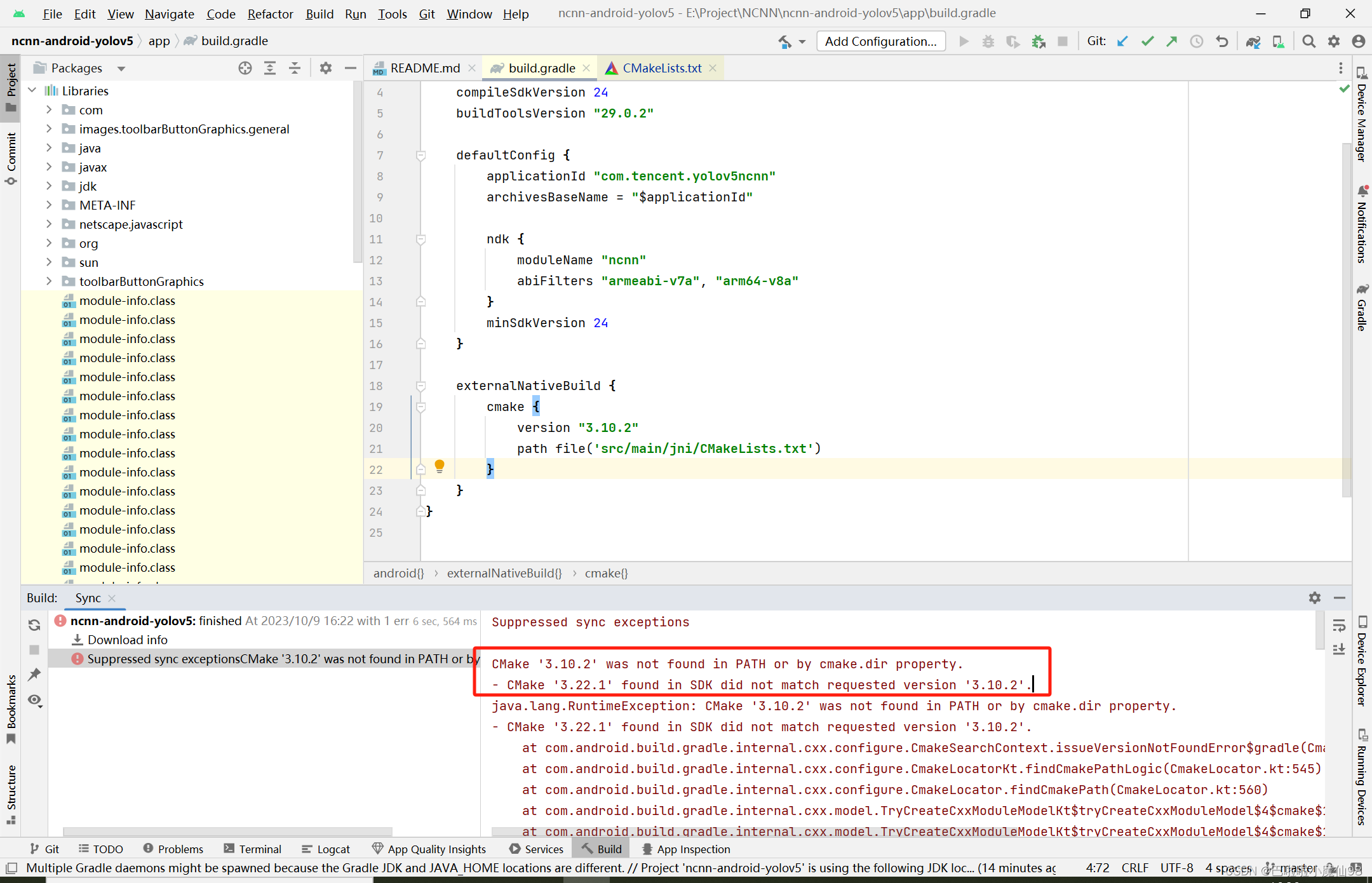Screen dimensions: 1372x883
Task: Open Device Manager toolbar icon
Action: pyautogui.click(x=1278, y=42)
